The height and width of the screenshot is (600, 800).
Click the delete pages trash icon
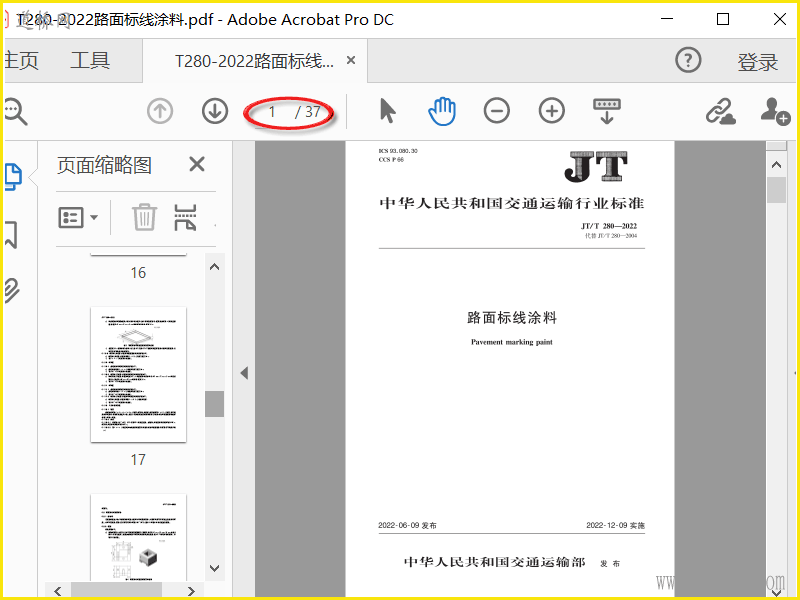coord(144,217)
